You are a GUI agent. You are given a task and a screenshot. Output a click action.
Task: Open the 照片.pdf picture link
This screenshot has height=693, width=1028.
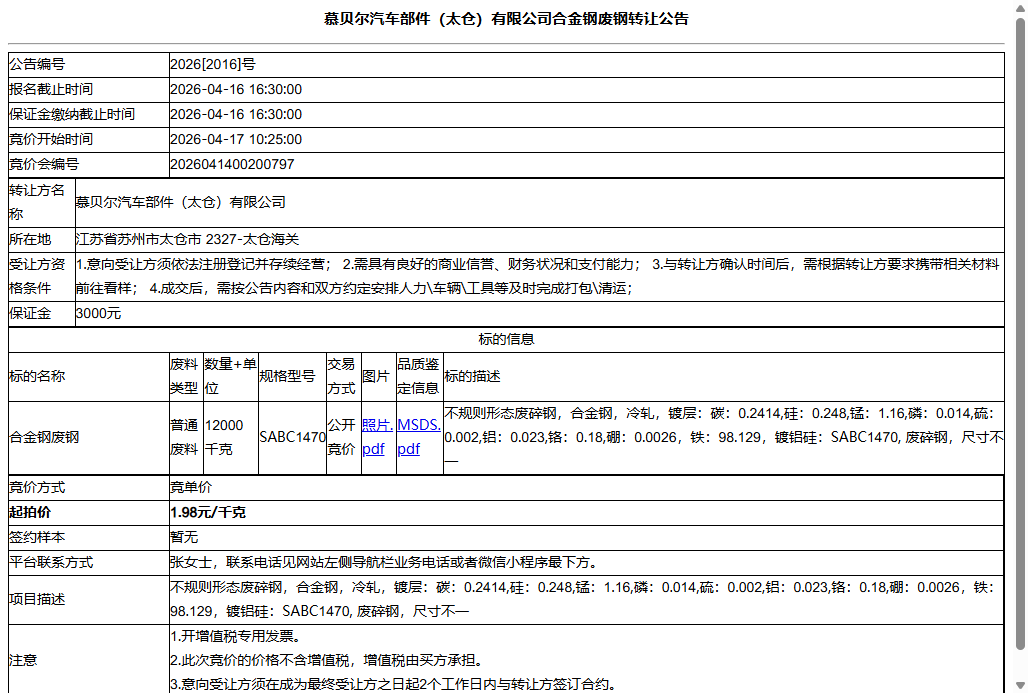click(x=377, y=437)
